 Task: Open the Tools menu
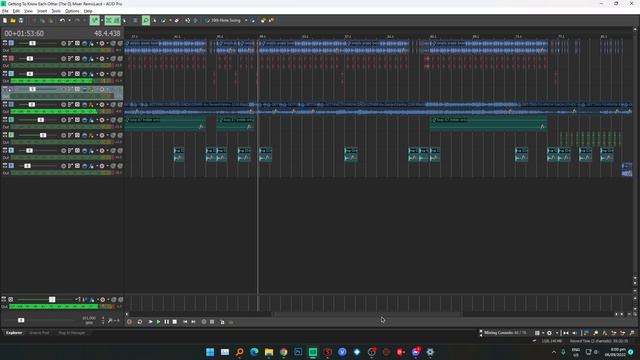click(56, 11)
